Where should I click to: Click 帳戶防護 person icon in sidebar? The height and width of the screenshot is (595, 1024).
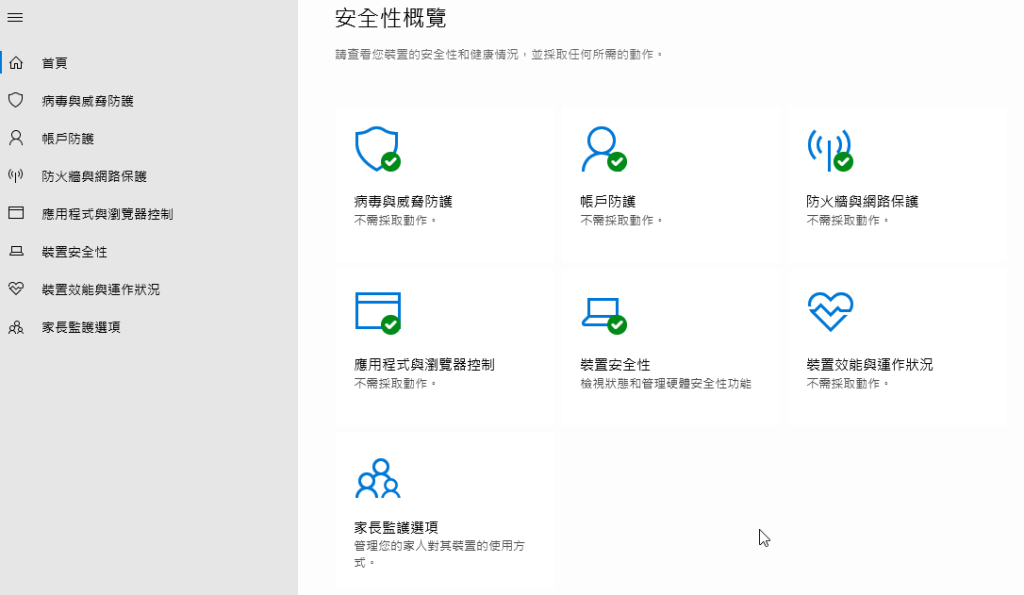15,138
